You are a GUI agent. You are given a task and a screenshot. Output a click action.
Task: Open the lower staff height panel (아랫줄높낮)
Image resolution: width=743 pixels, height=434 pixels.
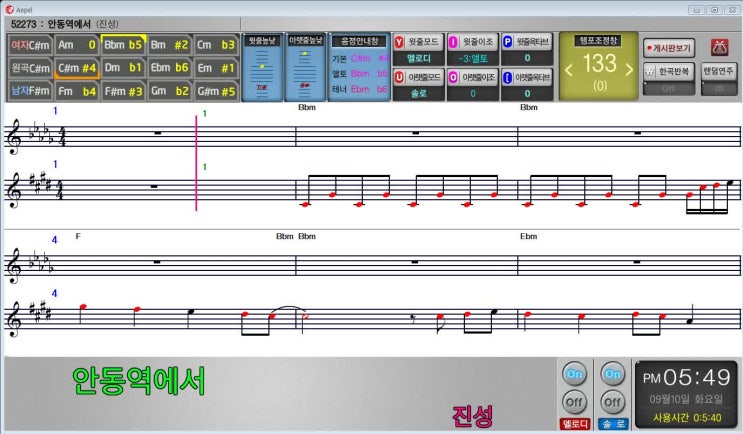(305, 68)
